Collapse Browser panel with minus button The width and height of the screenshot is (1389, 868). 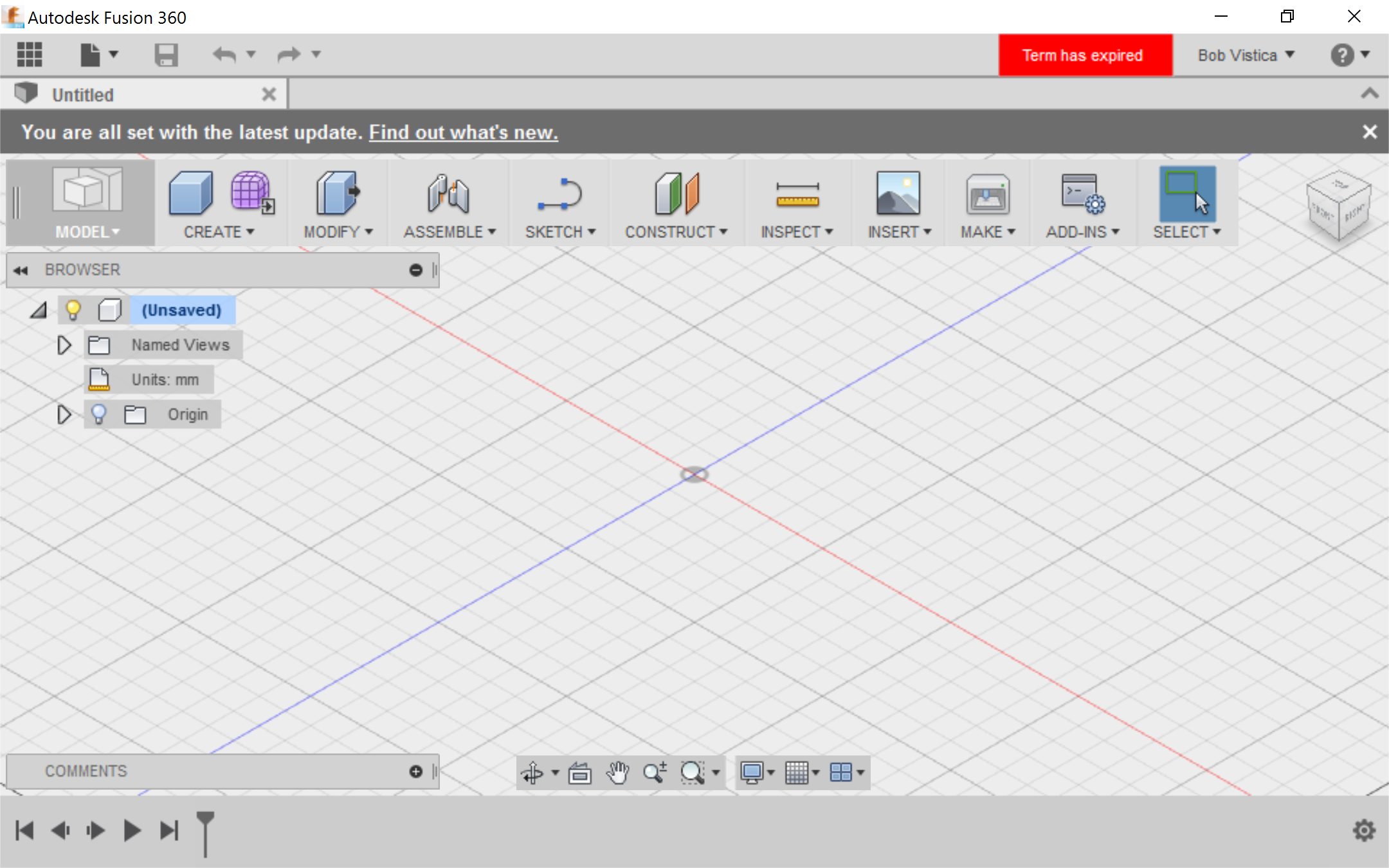click(415, 270)
